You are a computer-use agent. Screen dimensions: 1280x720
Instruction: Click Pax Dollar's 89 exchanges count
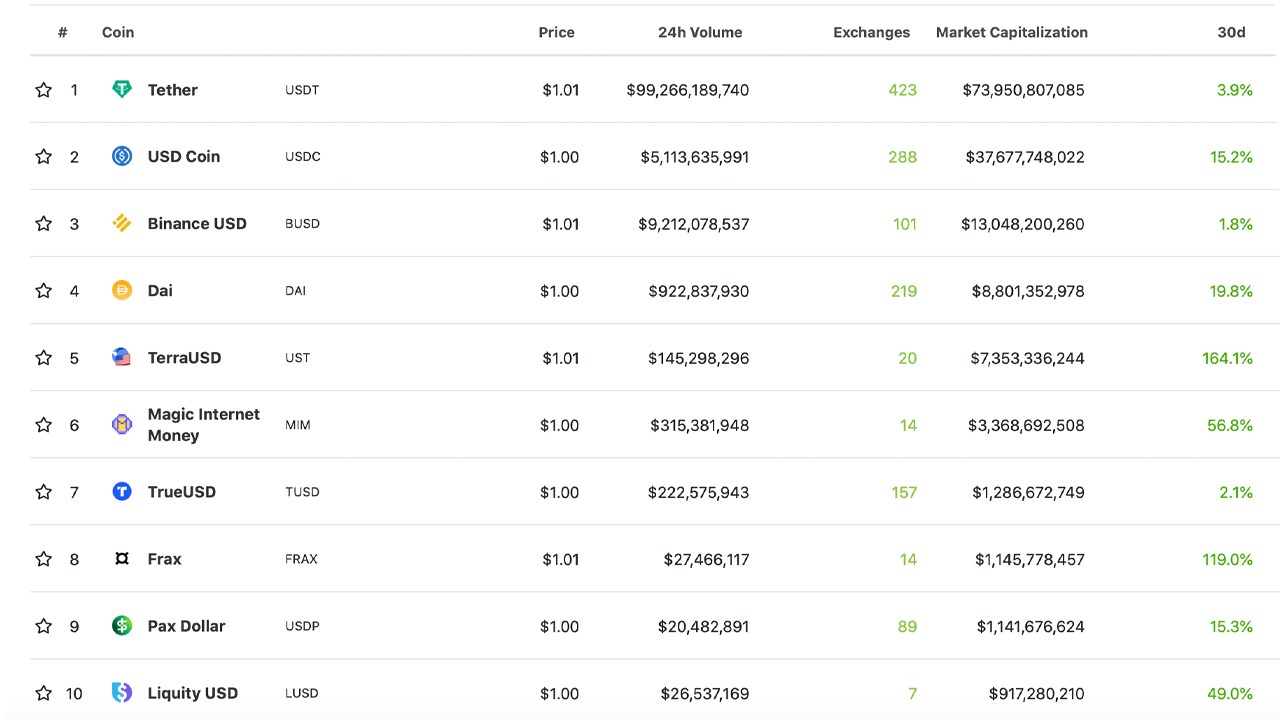tap(907, 626)
